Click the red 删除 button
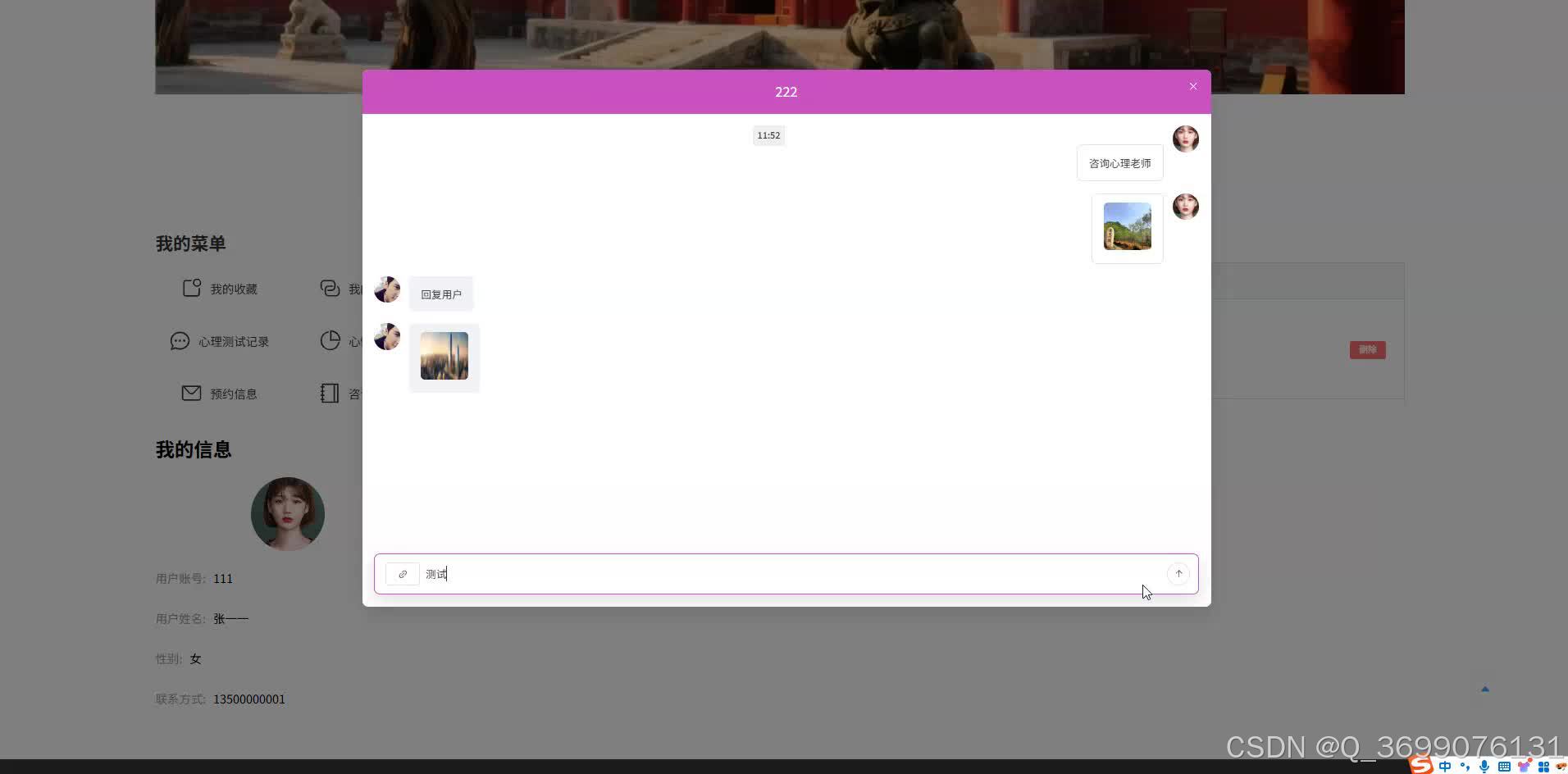Viewport: 1568px width, 774px height. coord(1368,350)
